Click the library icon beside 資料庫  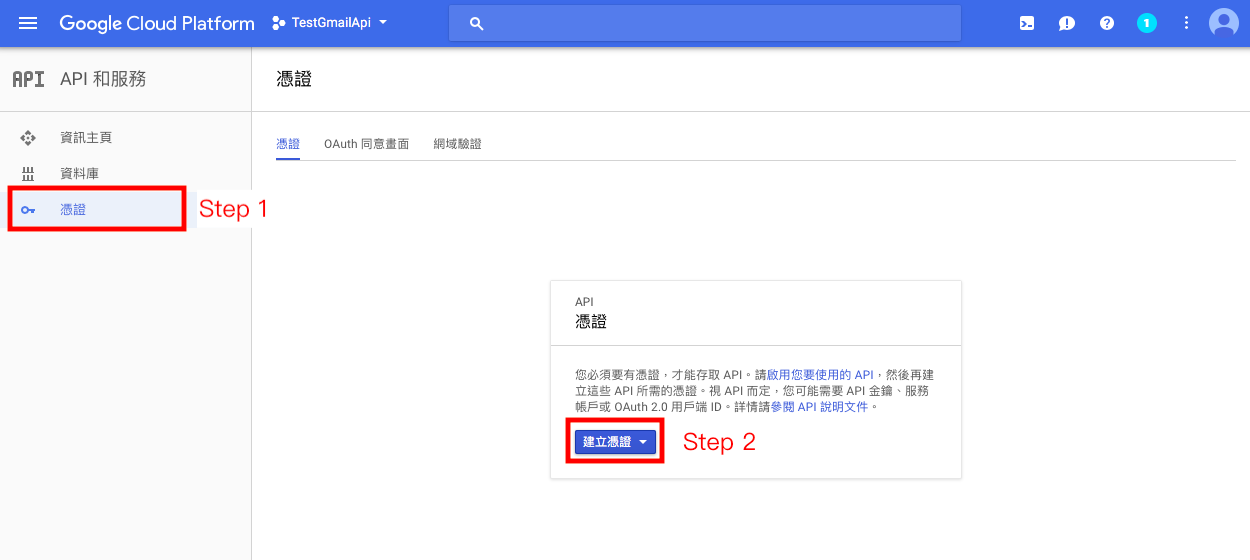[28, 174]
